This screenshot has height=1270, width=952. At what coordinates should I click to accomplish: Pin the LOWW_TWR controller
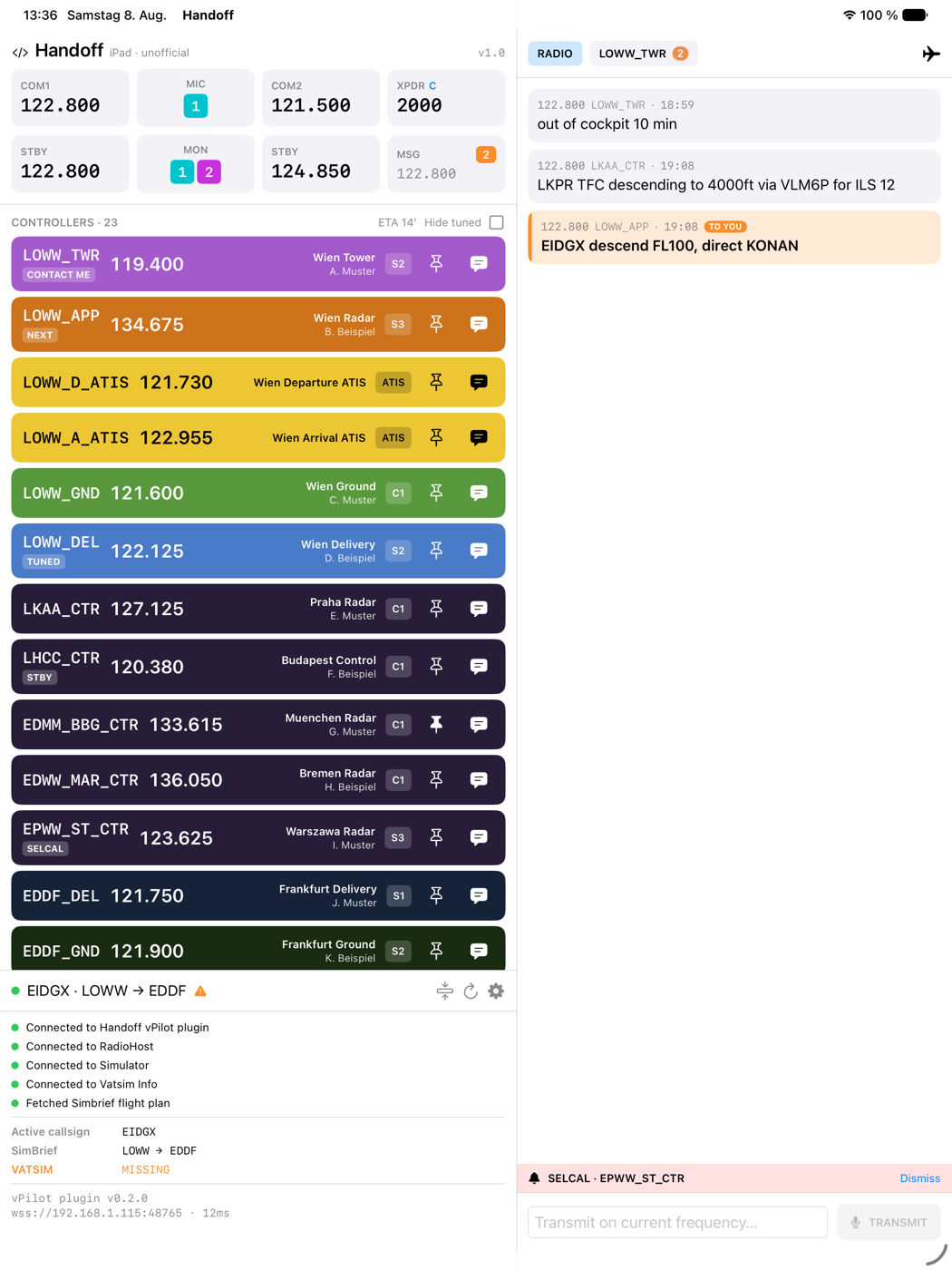point(436,264)
